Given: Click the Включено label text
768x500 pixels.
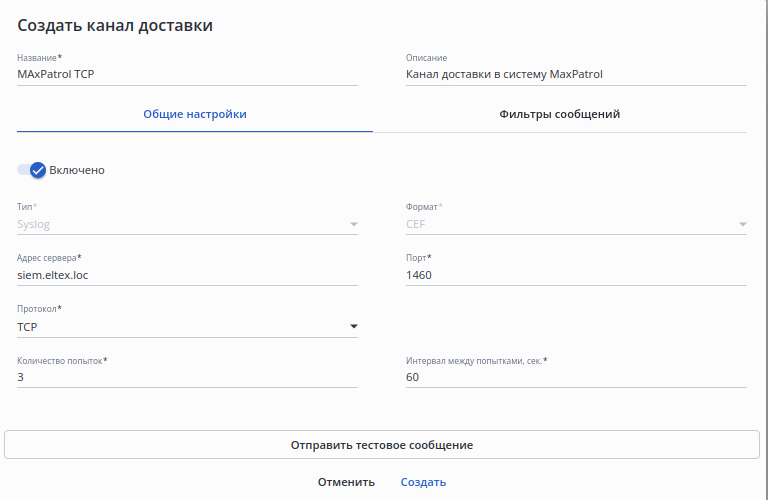Looking at the screenshot, I should pyautogui.click(x=77, y=170).
